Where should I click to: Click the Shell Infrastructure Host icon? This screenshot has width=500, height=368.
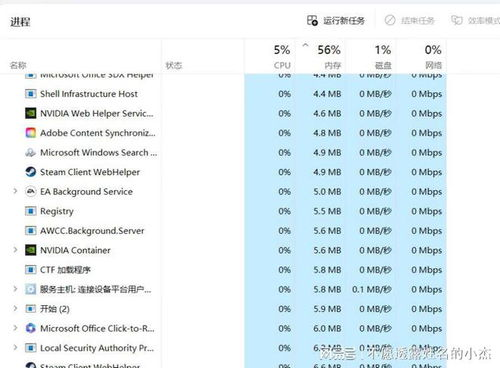tap(31, 94)
